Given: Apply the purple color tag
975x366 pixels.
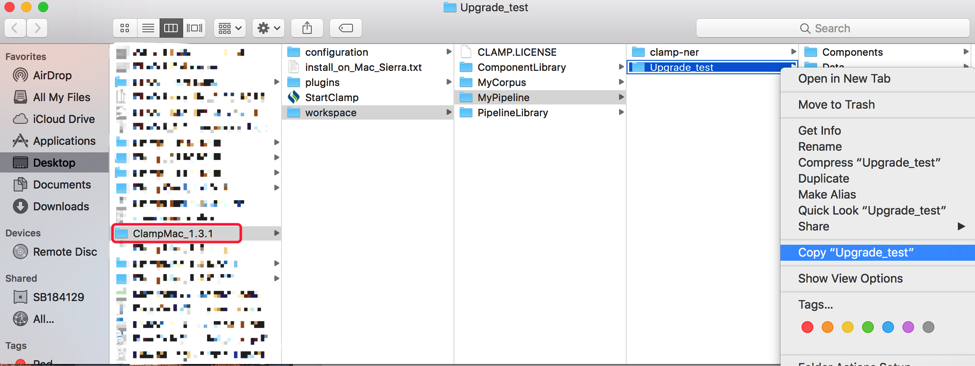Looking at the screenshot, I should click(x=908, y=327).
